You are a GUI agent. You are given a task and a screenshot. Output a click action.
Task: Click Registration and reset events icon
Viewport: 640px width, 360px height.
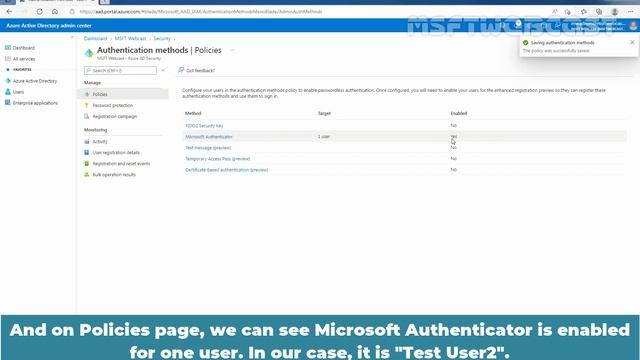click(x=87, y=164)
